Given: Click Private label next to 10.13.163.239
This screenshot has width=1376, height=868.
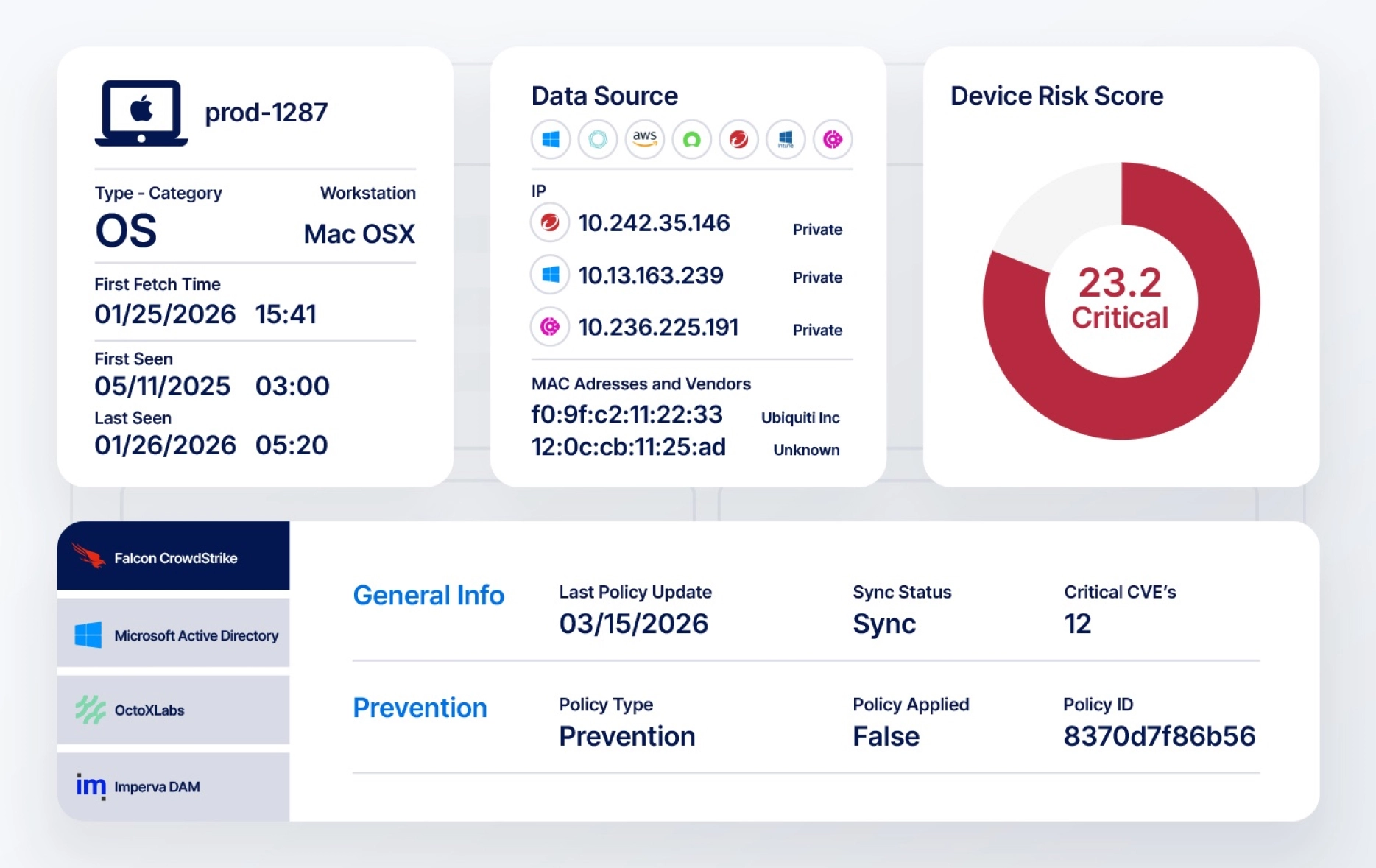Looking at the screenshot, I should coord(817,278).
